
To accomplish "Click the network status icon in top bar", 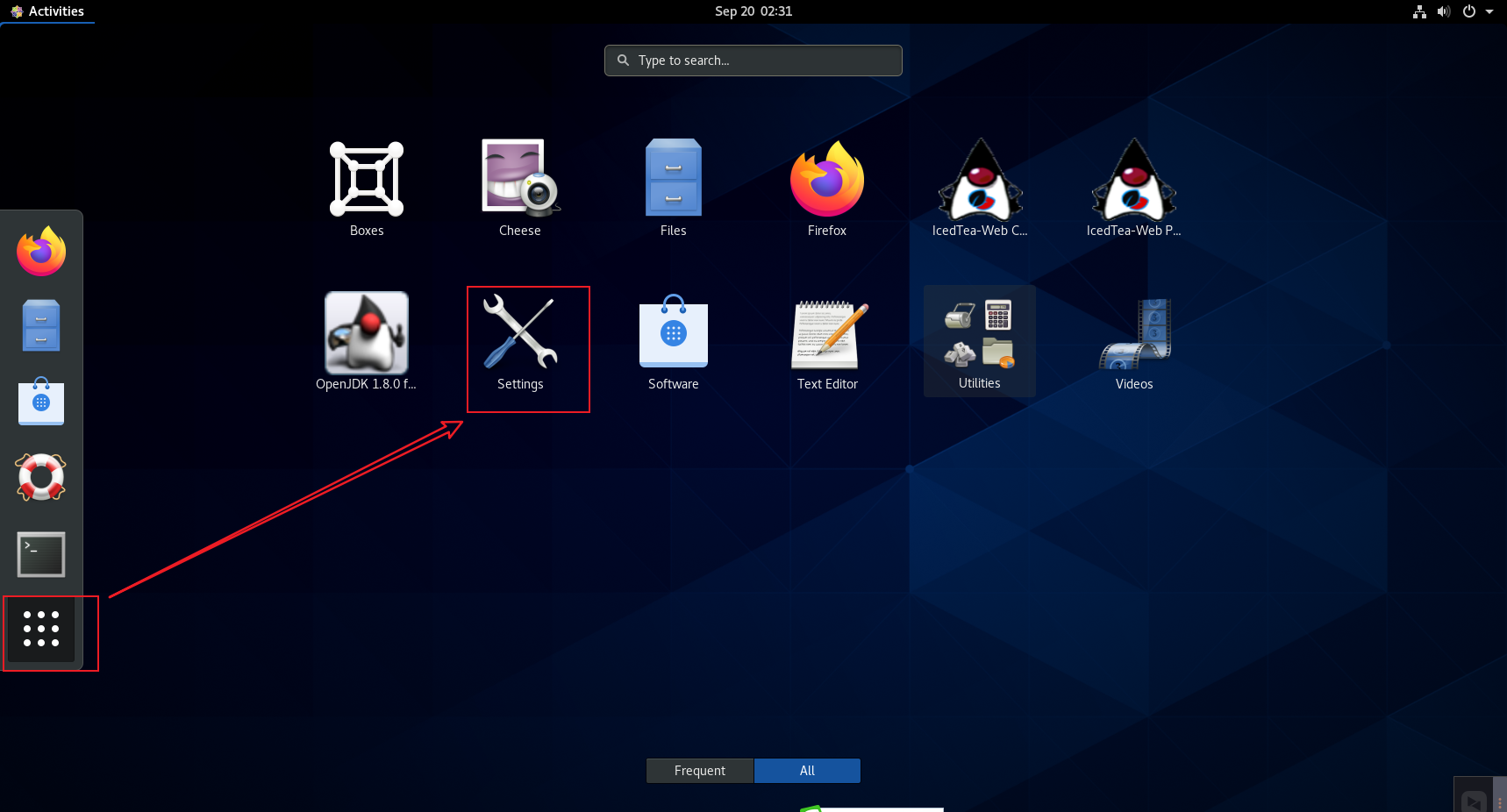I will [x=1419, y=11].
